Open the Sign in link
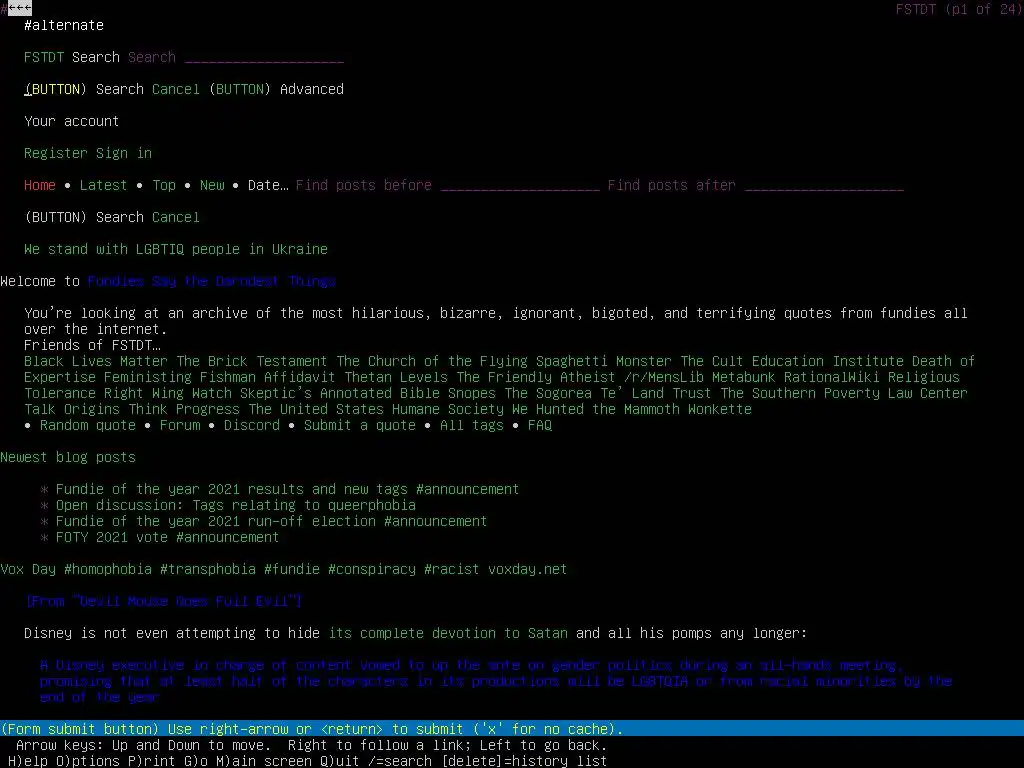 tap(124, 153)
